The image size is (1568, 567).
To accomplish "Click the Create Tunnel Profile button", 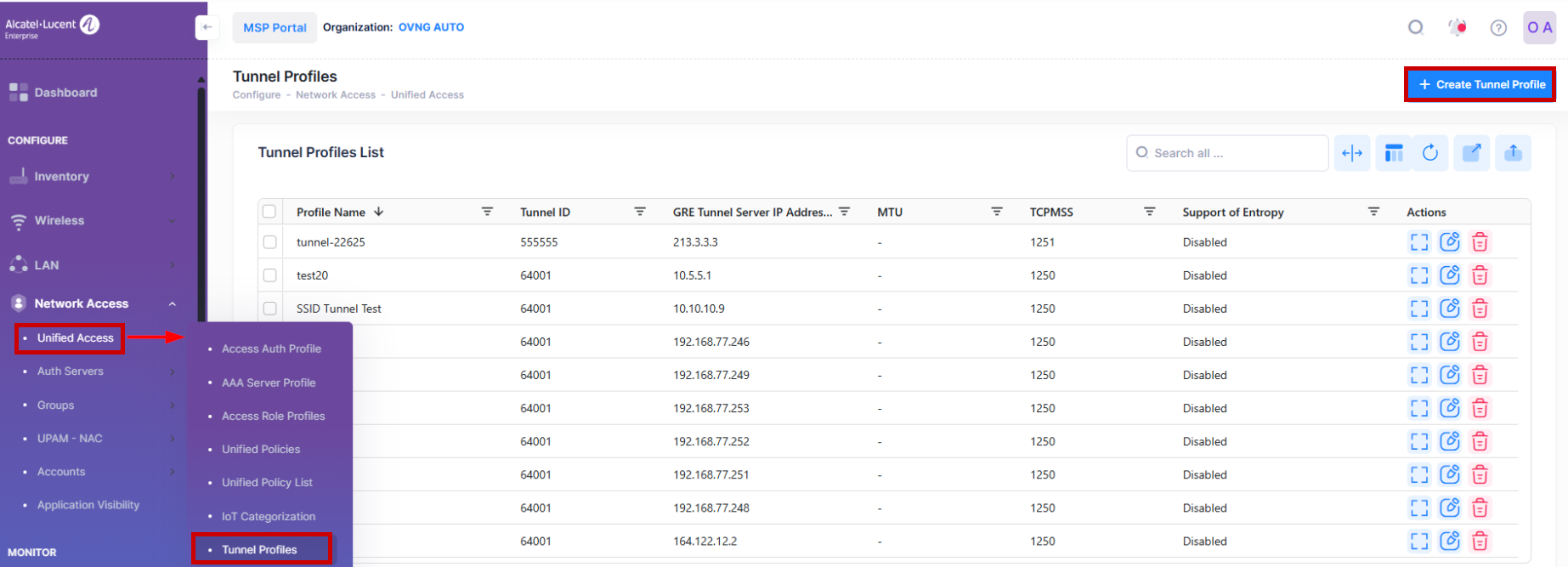I will tap(1480, 84).
